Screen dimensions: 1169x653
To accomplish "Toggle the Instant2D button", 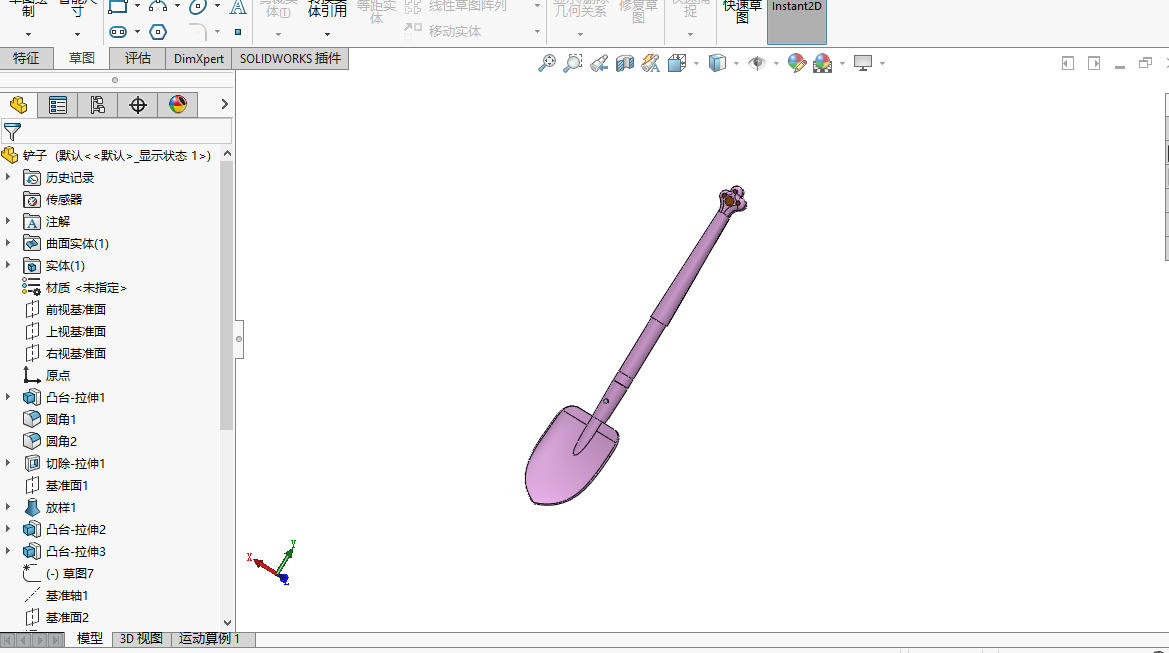I will pyautogui.click(x=797, y=21).
